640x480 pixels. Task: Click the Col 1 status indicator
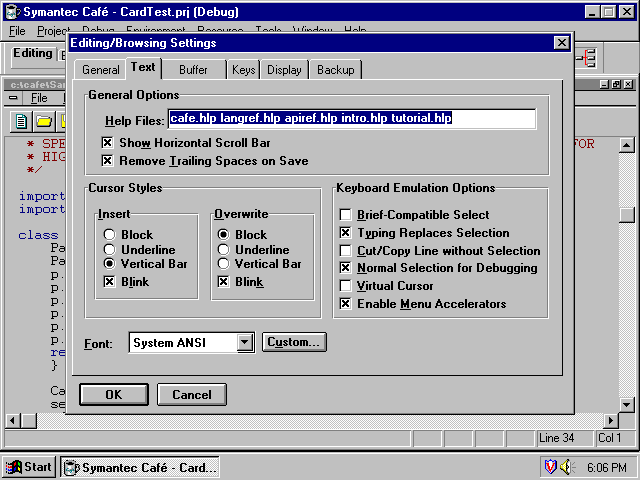point(614,438)
